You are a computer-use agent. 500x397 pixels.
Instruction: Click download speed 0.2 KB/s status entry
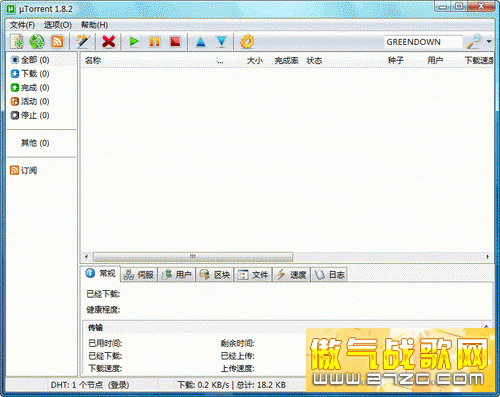[x=203, y=385]
